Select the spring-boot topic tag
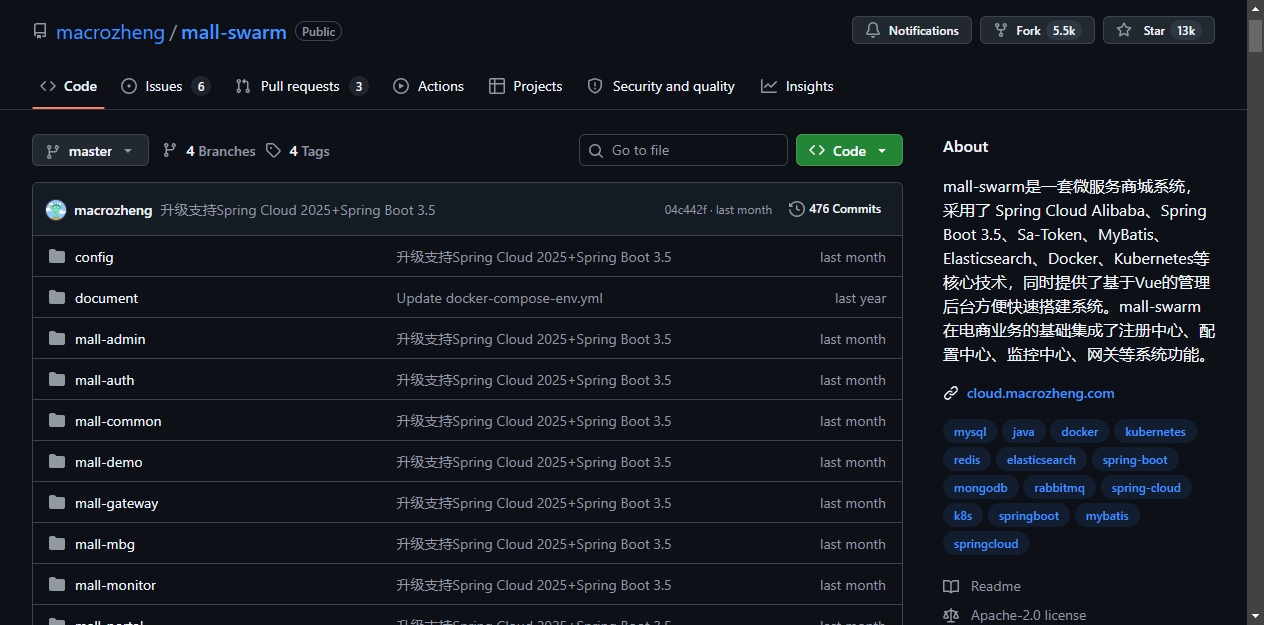 point(1135,460)
